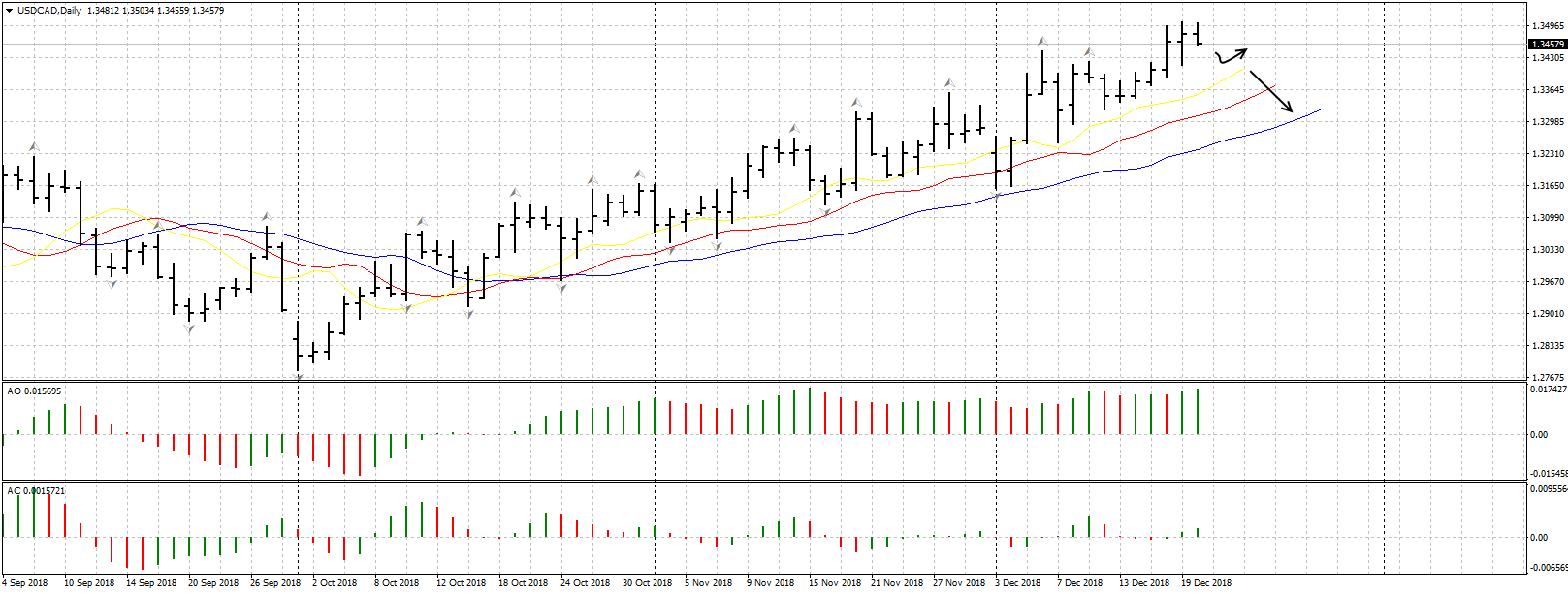Click the 1.33645 price axis label

click(x=1546, y=90)
